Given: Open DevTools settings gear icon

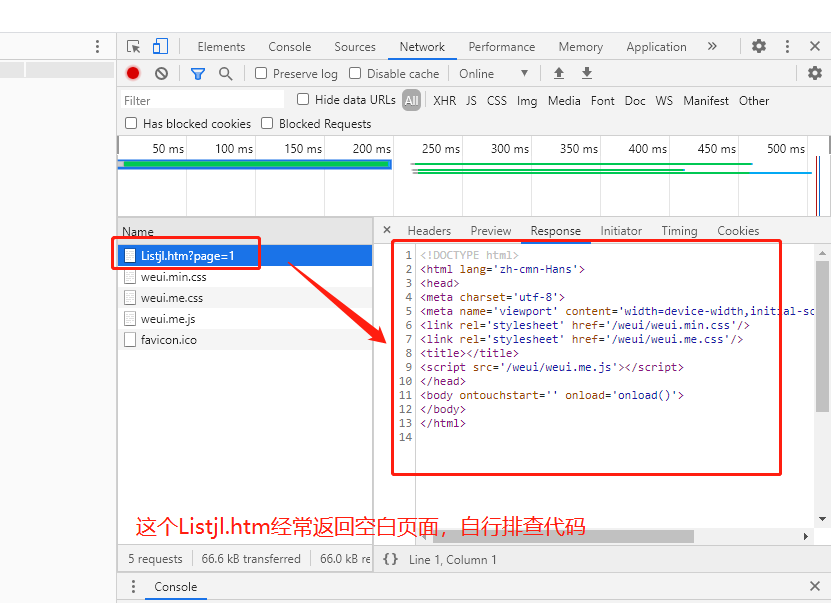Looking at the screenshot, I should pos(759,46).
